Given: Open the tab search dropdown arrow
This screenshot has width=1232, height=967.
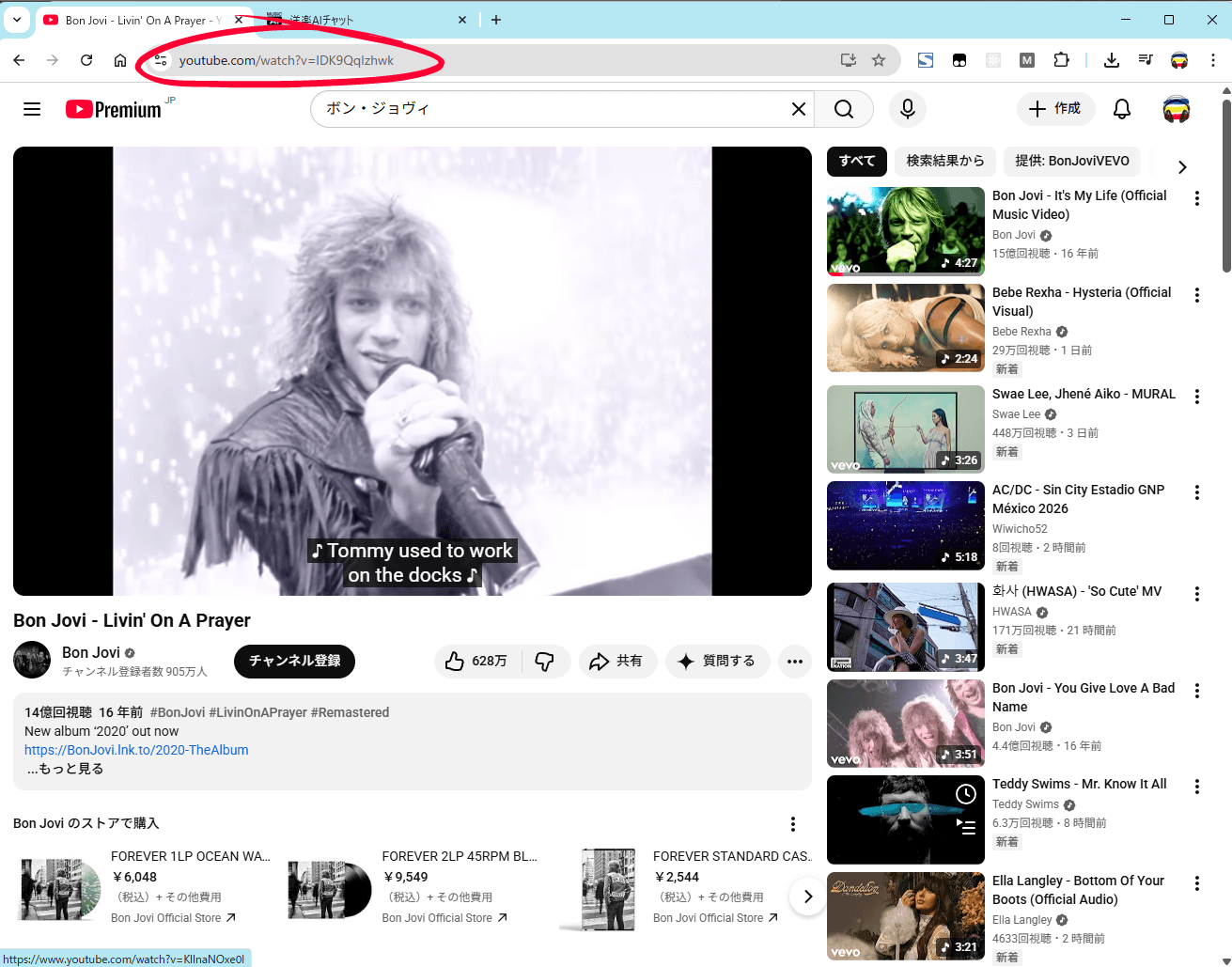Looking at the screenshot, I should (17, 19).
